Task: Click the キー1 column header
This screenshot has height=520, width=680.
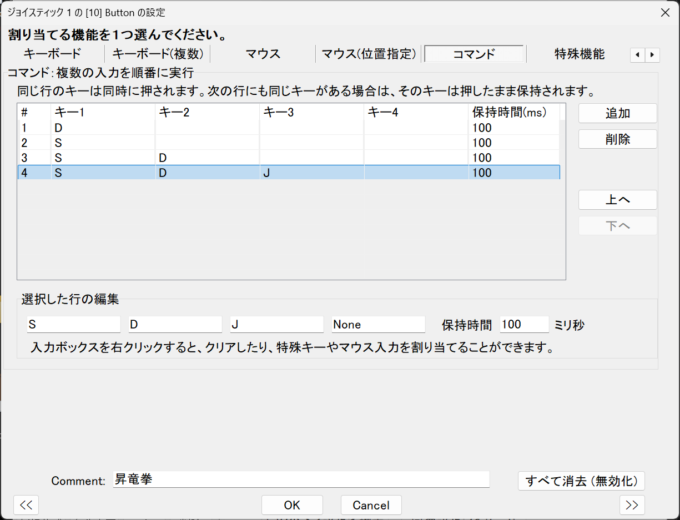Action: pos(103,112)
